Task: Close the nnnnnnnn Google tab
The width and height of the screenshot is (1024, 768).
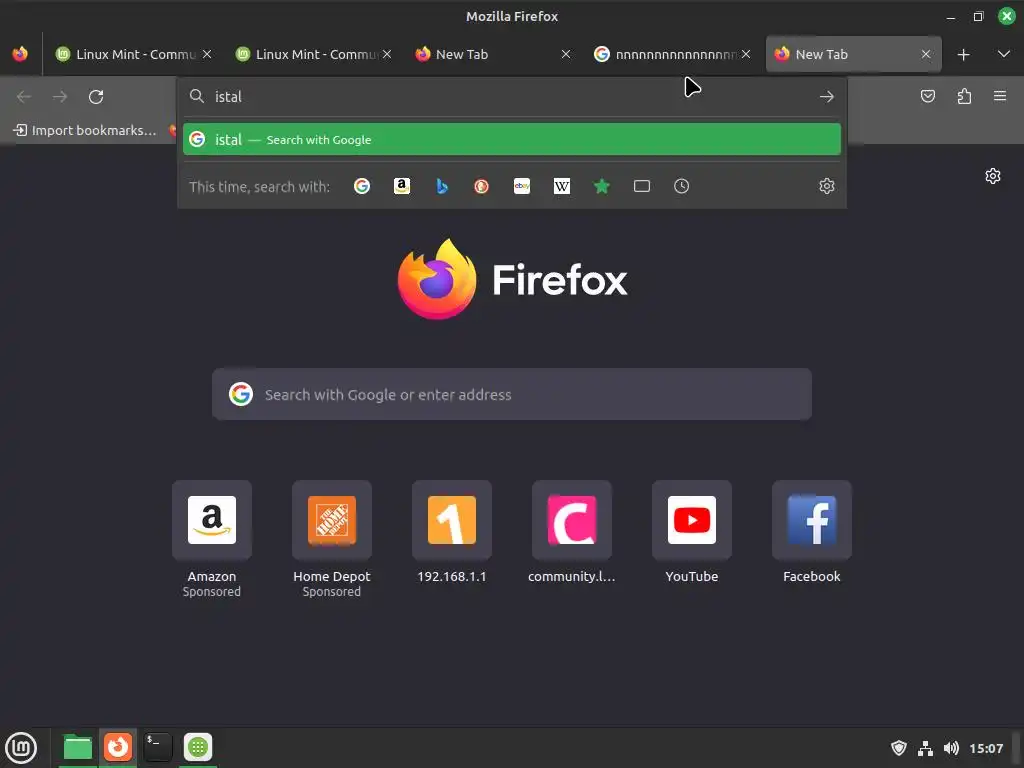Action: pos(746,54)
